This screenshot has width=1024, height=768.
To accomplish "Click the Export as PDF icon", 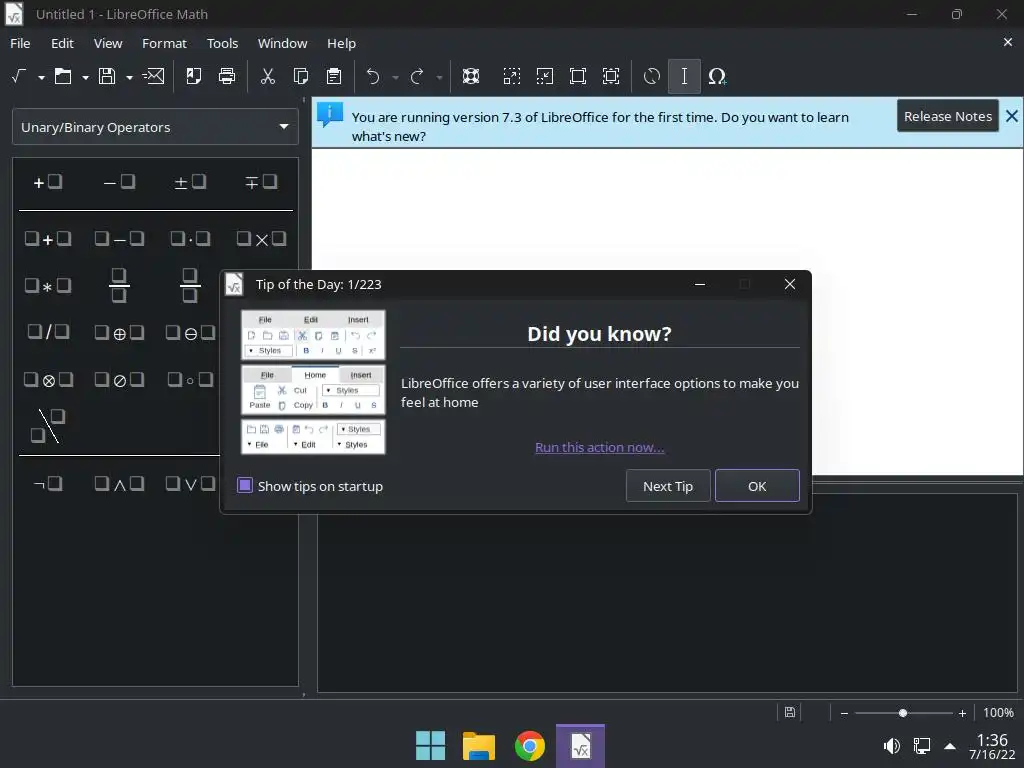I will point(193,76).
